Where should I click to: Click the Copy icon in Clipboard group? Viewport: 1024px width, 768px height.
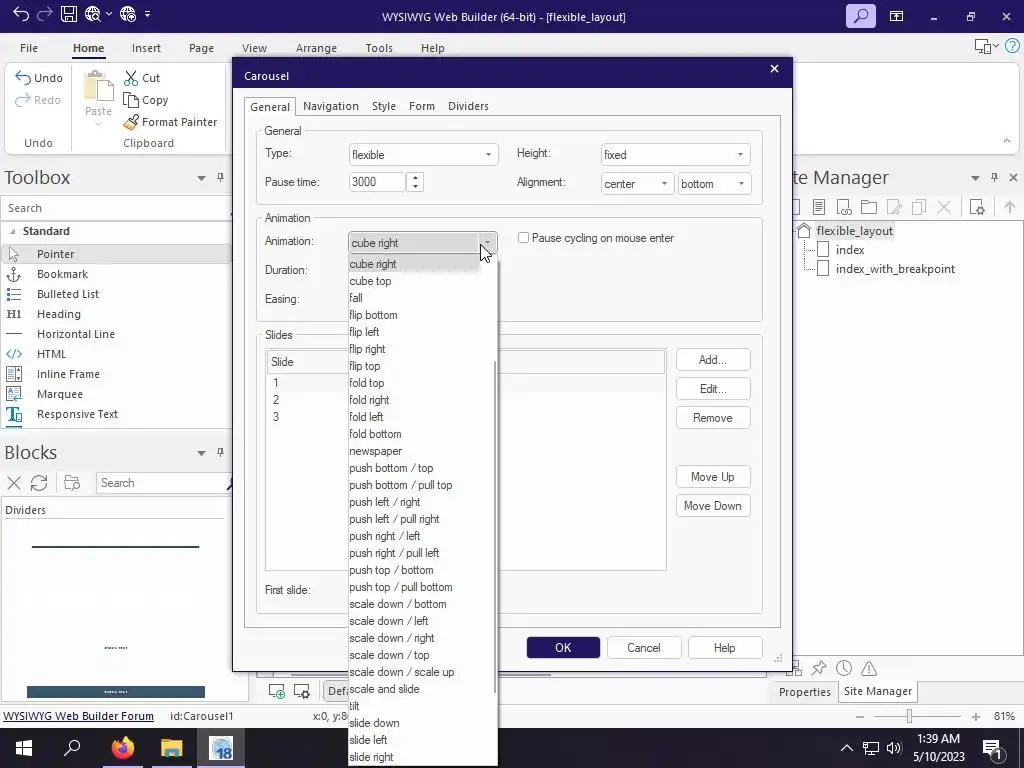click(131, 100)
